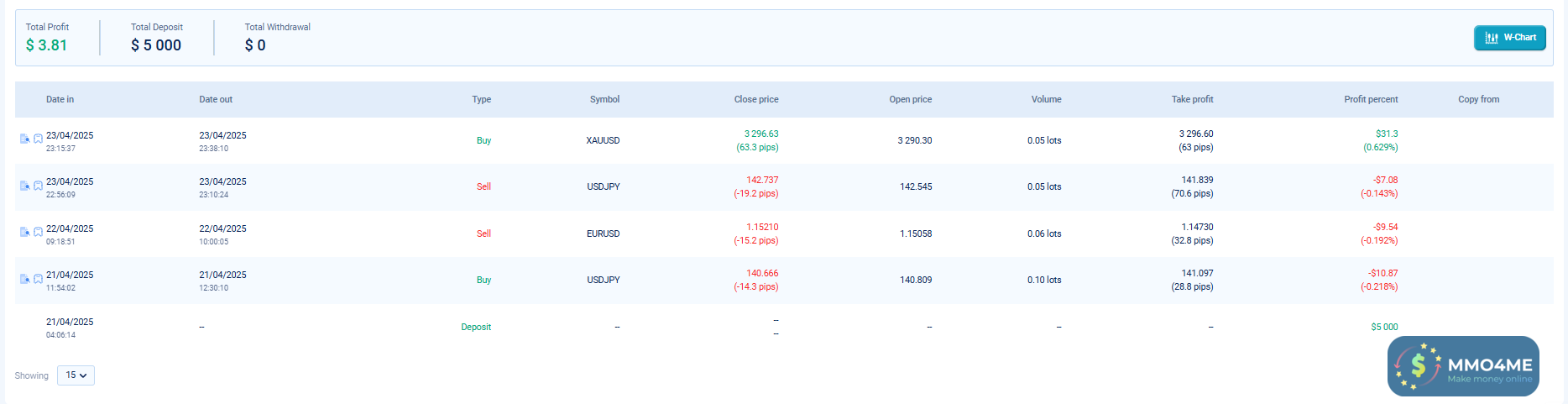The width and height of the screenshot is (1568, 404).
Task: Click the -$10.87 profit value
Action: (1383, 273)
